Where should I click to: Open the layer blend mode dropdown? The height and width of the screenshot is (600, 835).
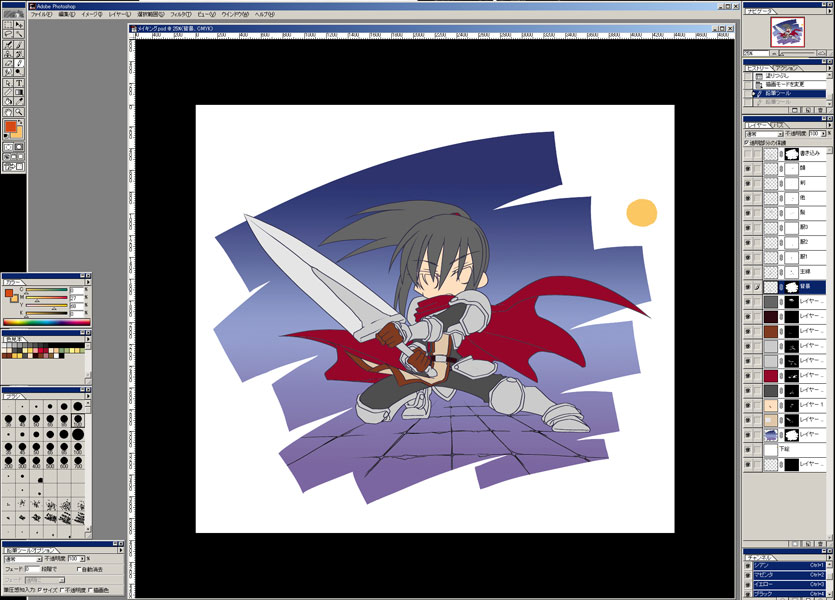[x=762, y=133]
